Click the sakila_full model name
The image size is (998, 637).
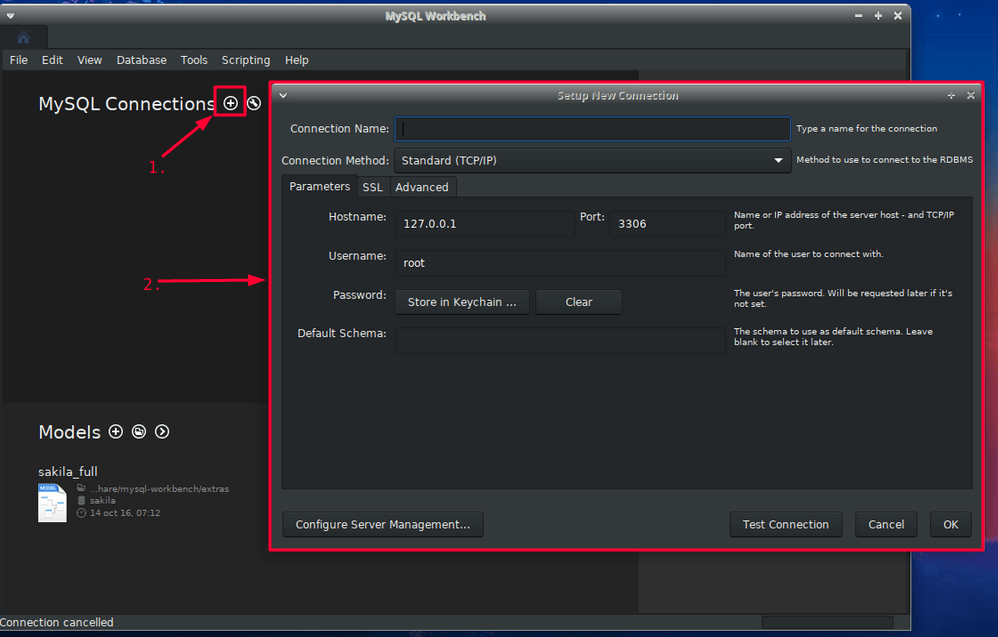point(68,472)
